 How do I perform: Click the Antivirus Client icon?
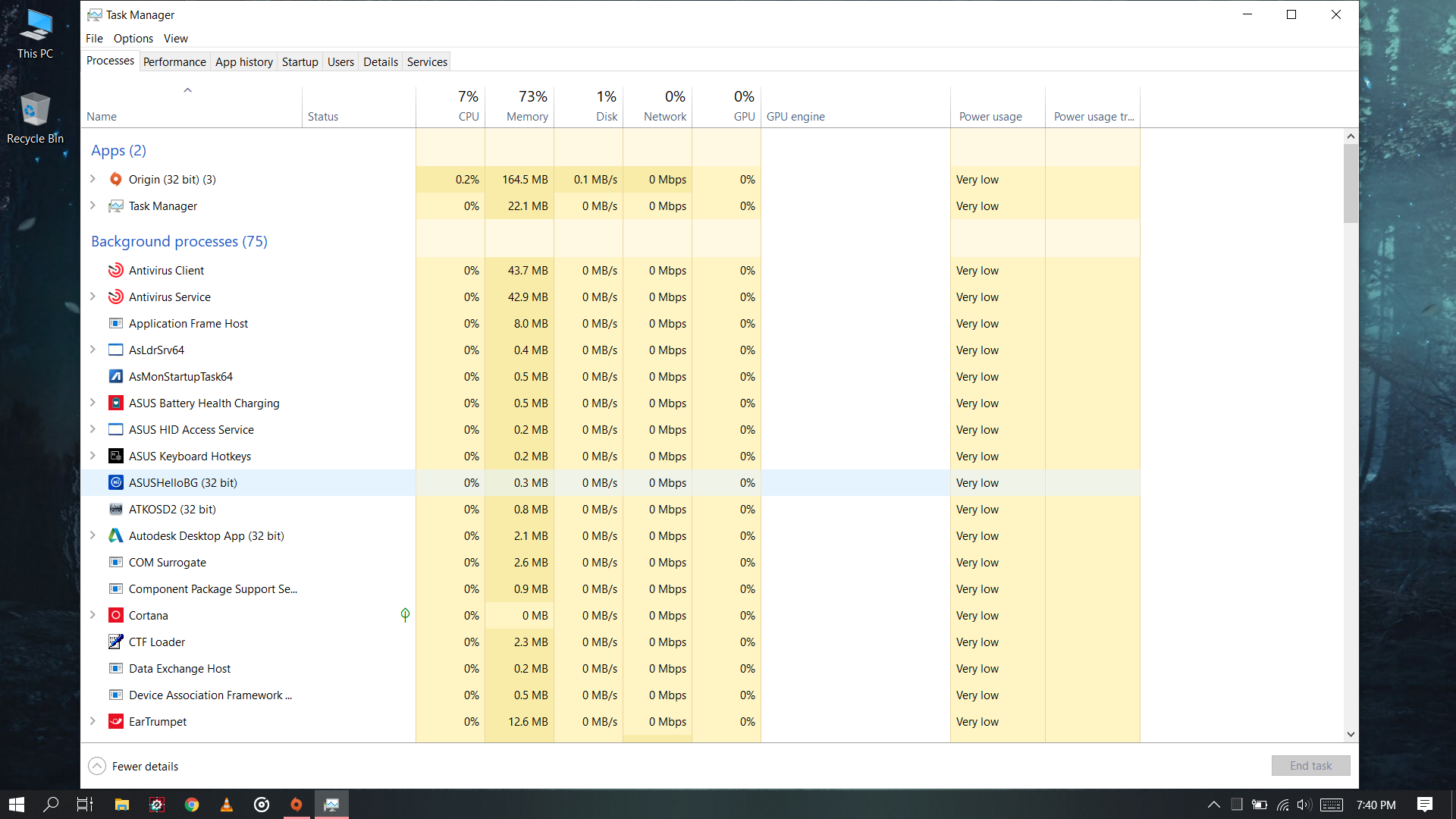pos(115,271)
